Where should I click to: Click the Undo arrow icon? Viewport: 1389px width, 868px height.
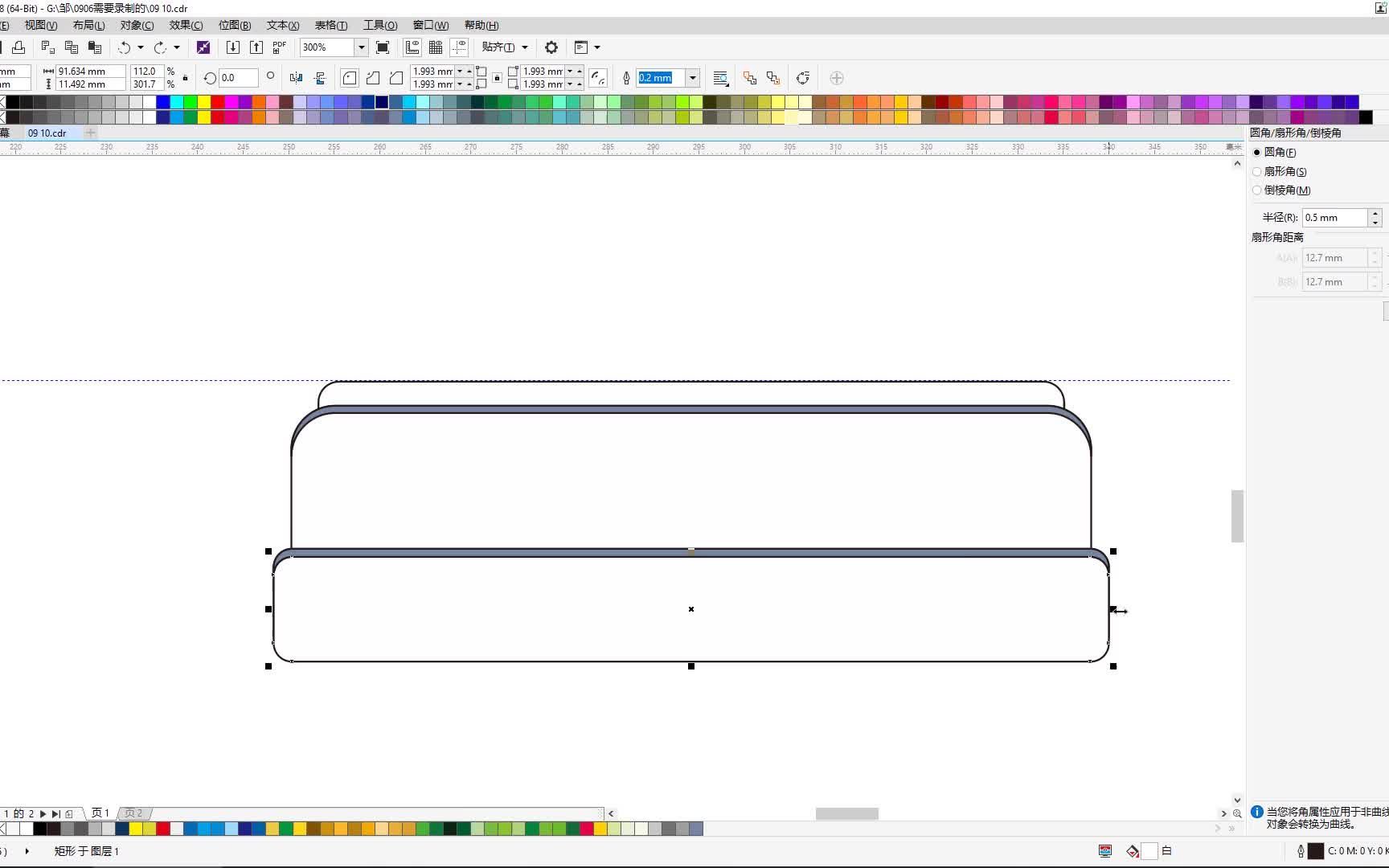[x=125, y=47]
